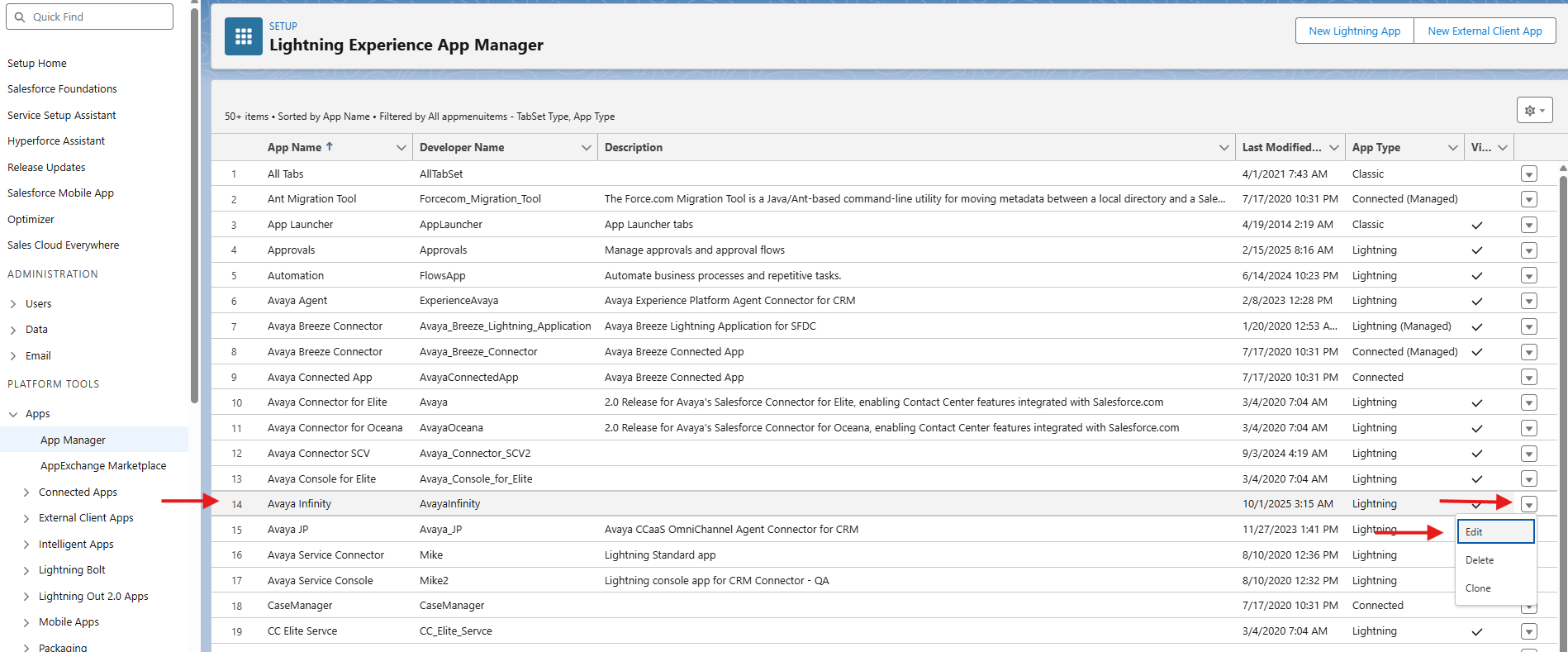Image resolution: width=1568 pixels, height=652 pixels.
Task: Sort the table by App Name header
Action: [x=300, y=147]
